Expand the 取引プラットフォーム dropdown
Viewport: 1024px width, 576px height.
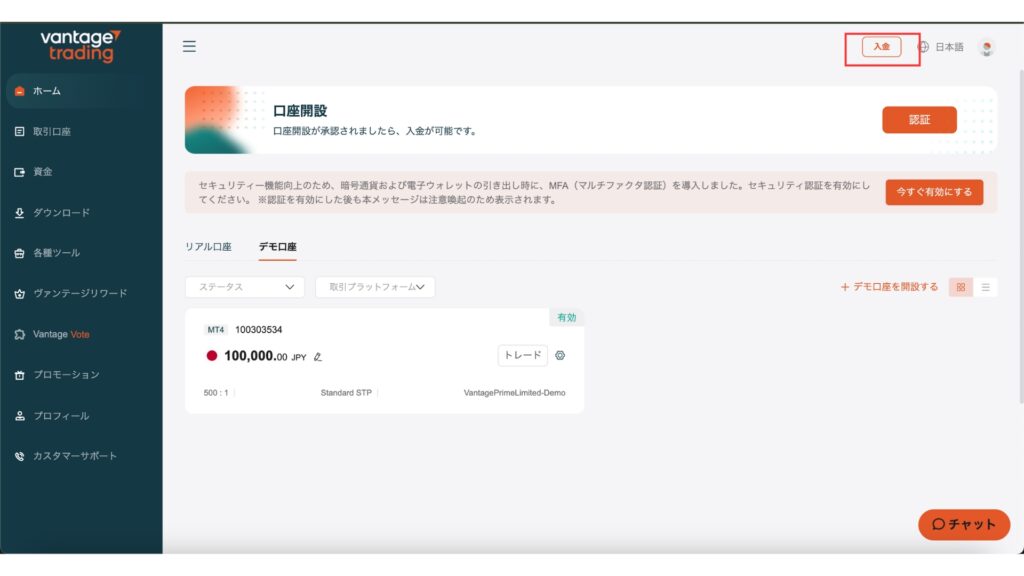pos(375,287)
